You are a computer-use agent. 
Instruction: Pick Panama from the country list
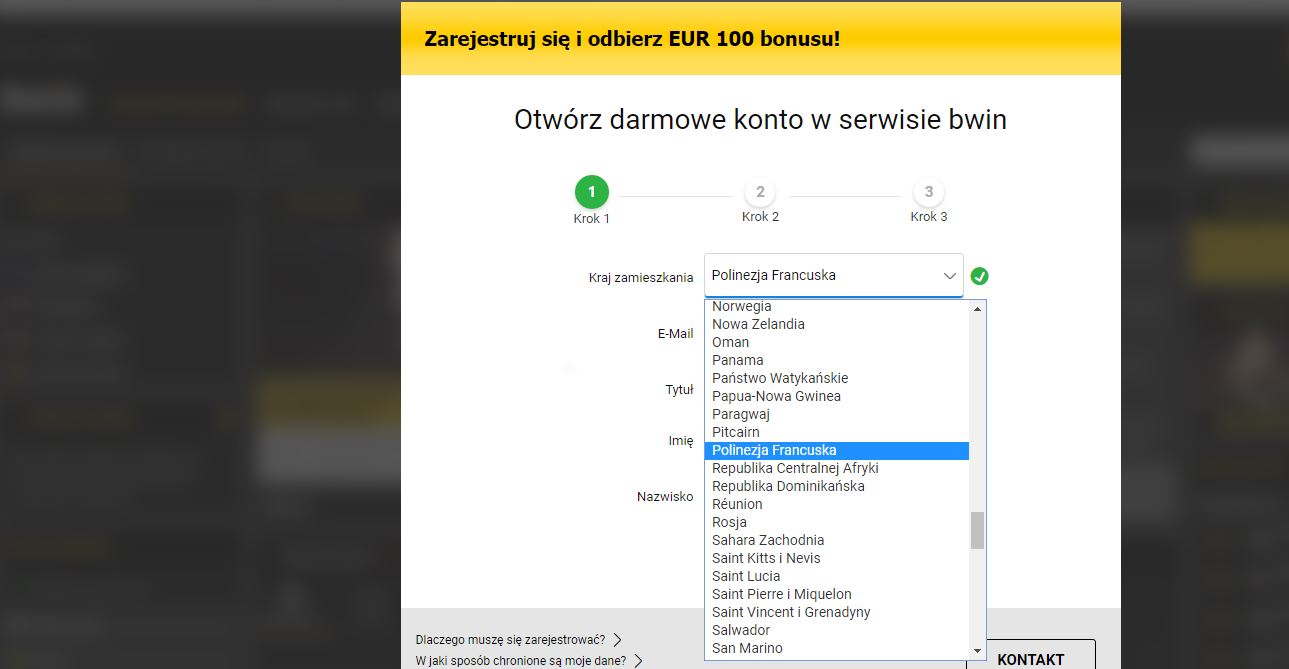pyautogui.click(x=837, y=360)
